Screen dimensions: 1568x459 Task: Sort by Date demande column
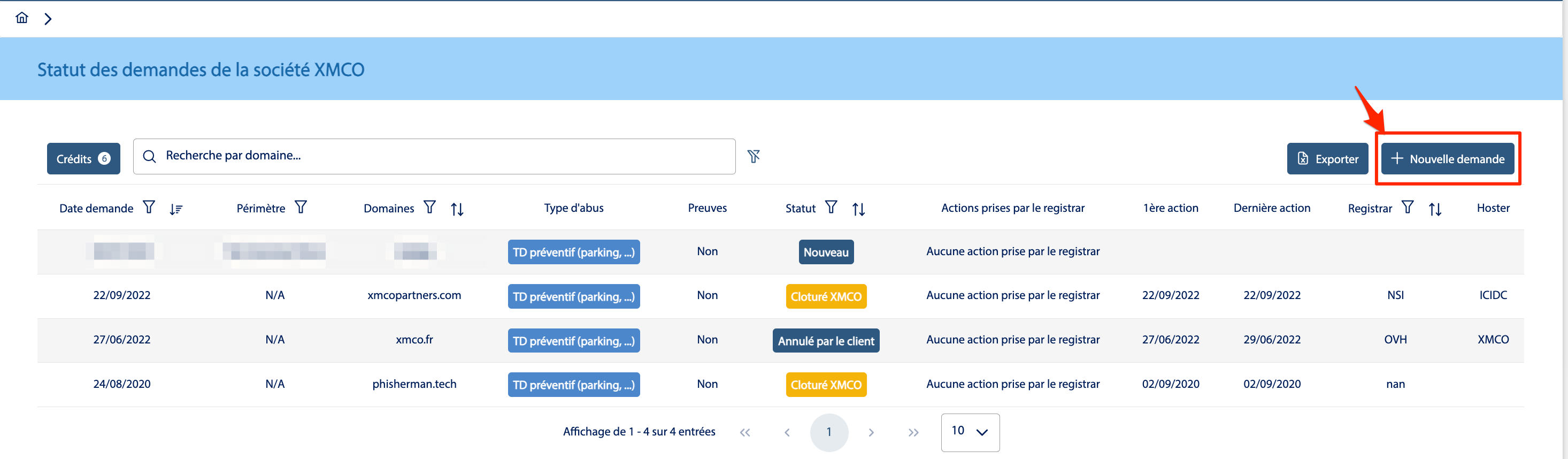(x=176, y=209)
